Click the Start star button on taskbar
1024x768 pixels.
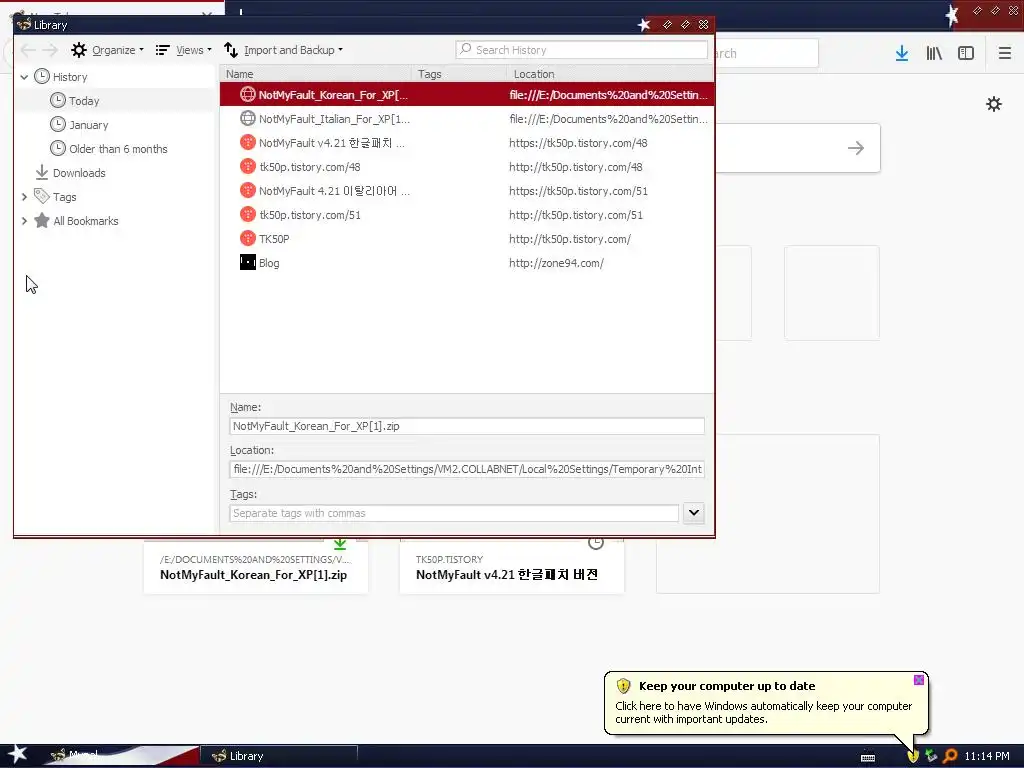(x=18, y=755)
